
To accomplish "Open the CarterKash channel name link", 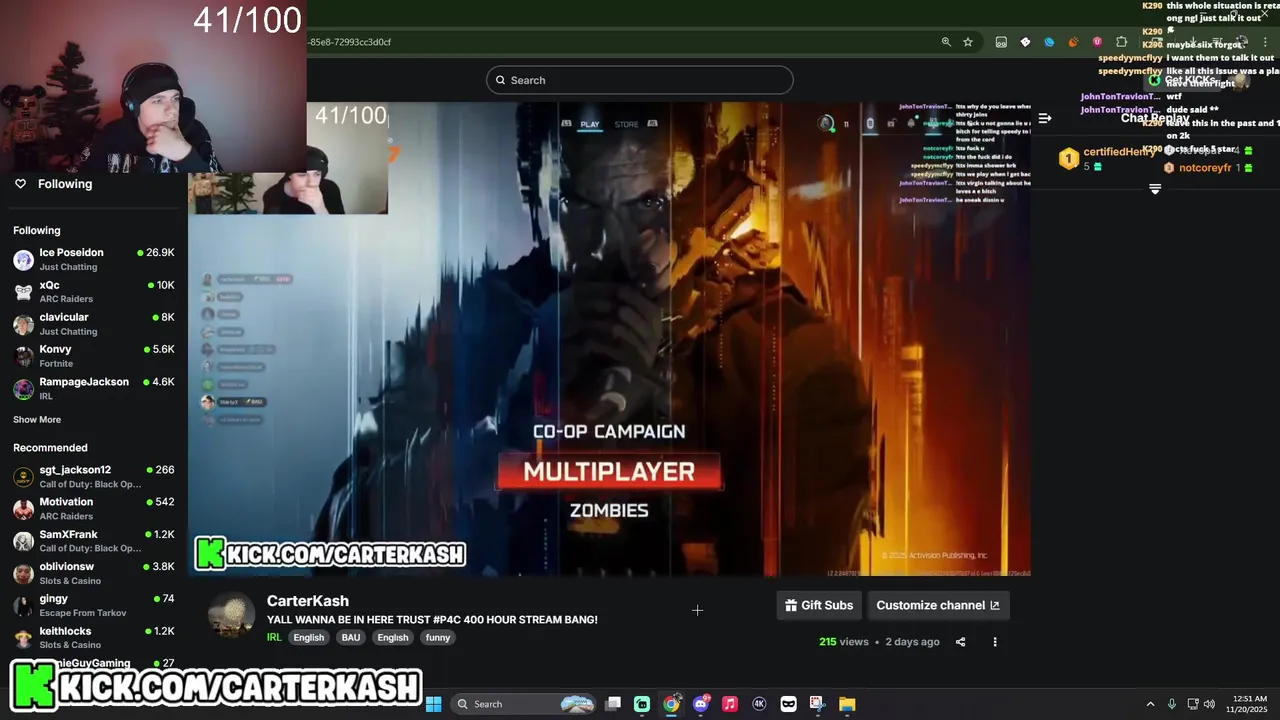I will [308, 601].
